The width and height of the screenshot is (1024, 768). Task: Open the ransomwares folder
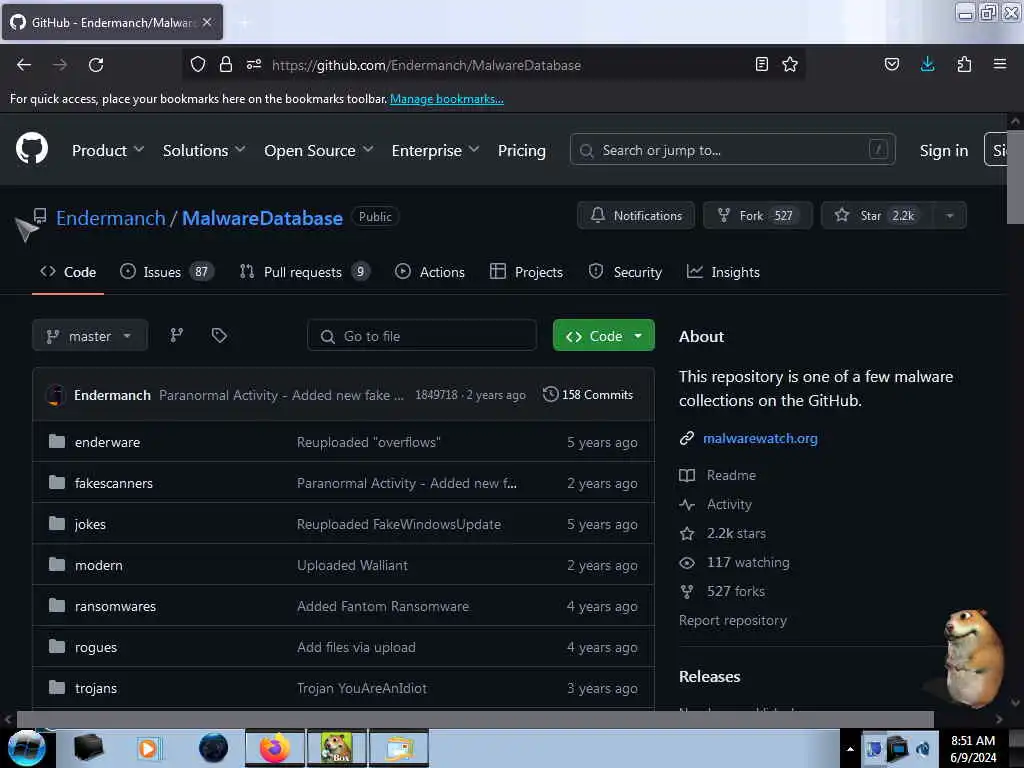115,606
